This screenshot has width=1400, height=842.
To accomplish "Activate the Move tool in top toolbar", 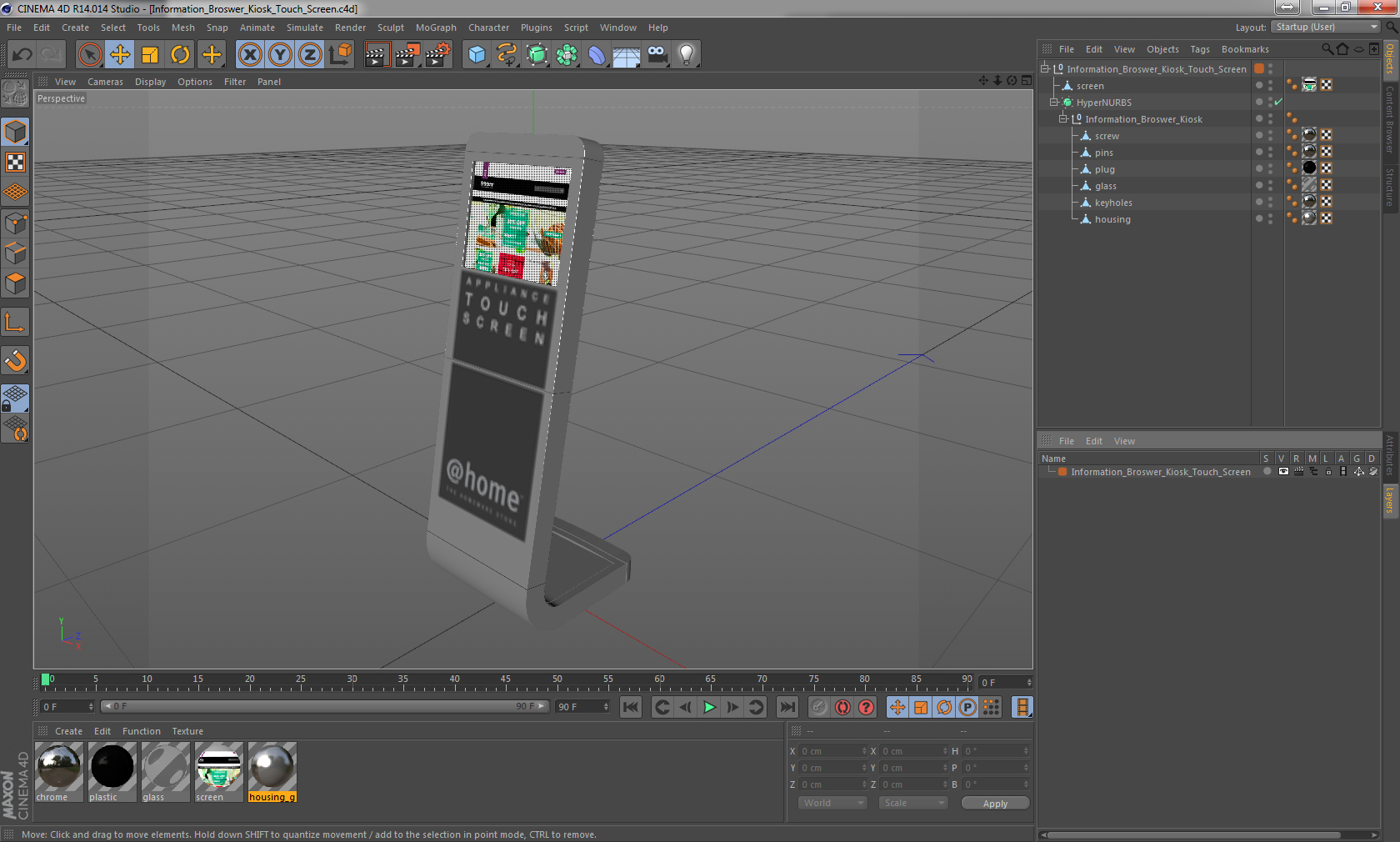I will coord(120,55).
